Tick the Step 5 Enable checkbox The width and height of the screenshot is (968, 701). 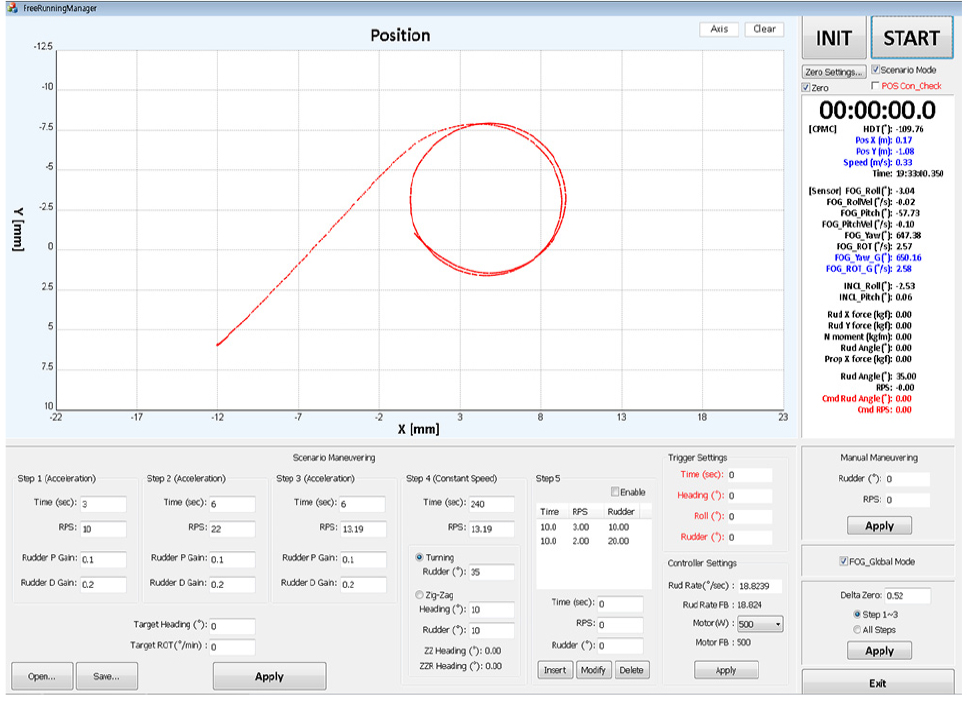point(615,492)
